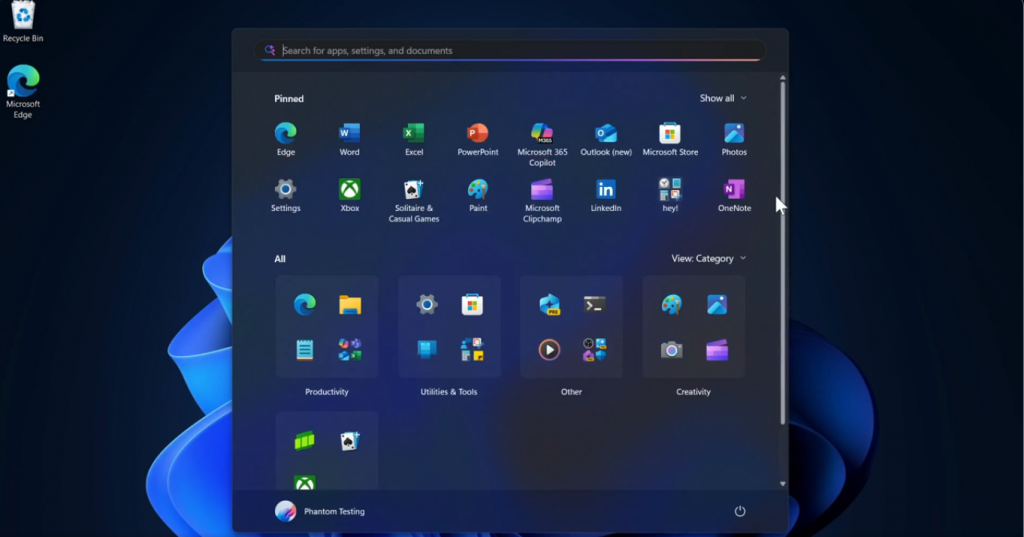Select Microsoft Edge desktop shortcut
The width and height of the screenshot is (1024, 537).
[x=23, y=91]
